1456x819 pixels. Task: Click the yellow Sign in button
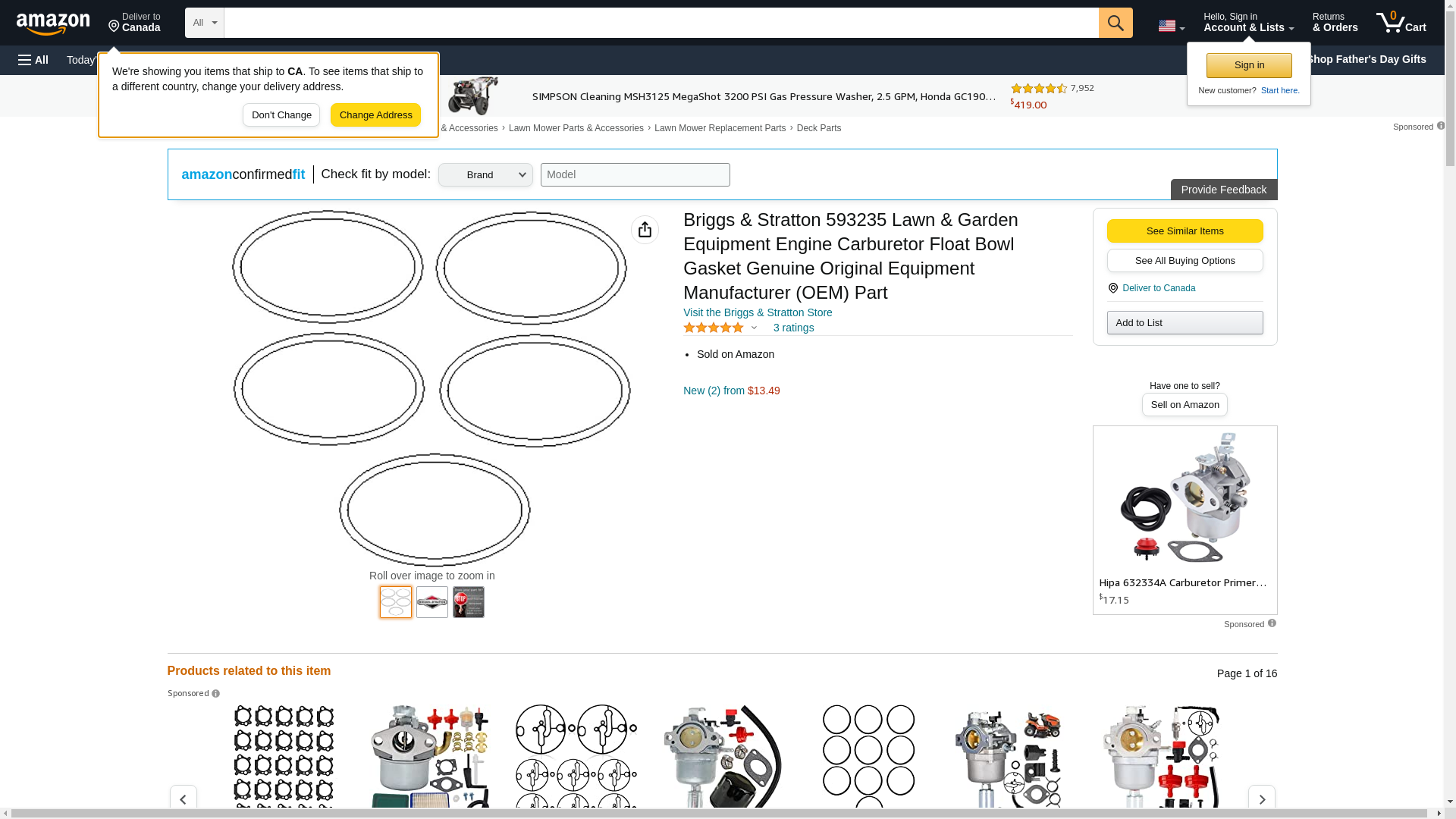pos(1249,65)
